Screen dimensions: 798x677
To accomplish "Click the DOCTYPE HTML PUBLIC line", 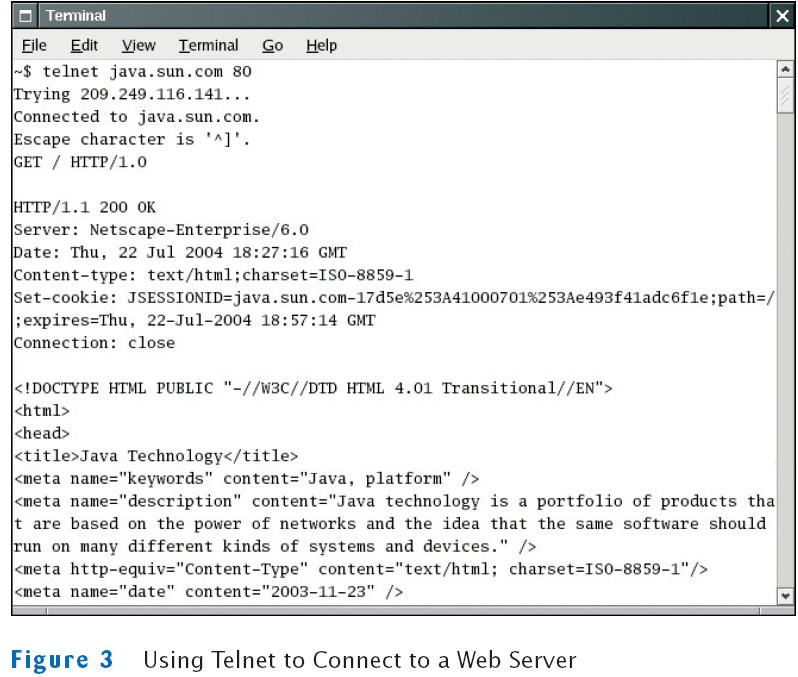I will pos(312,388).
